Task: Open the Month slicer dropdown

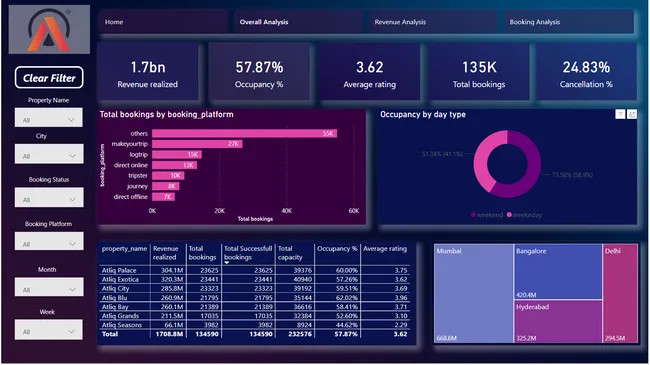Action: tap(49, 287)
